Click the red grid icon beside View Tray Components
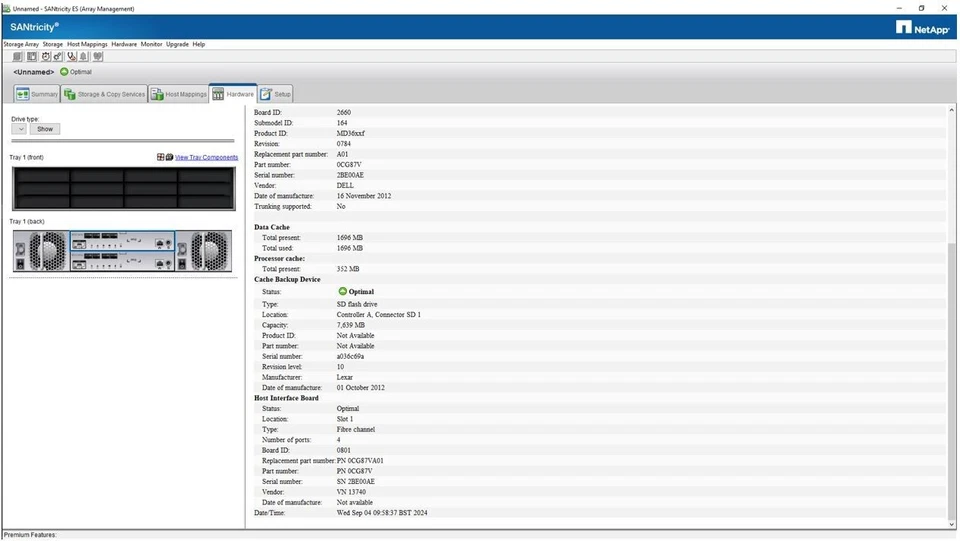960x541 pixels. (160, 157)
